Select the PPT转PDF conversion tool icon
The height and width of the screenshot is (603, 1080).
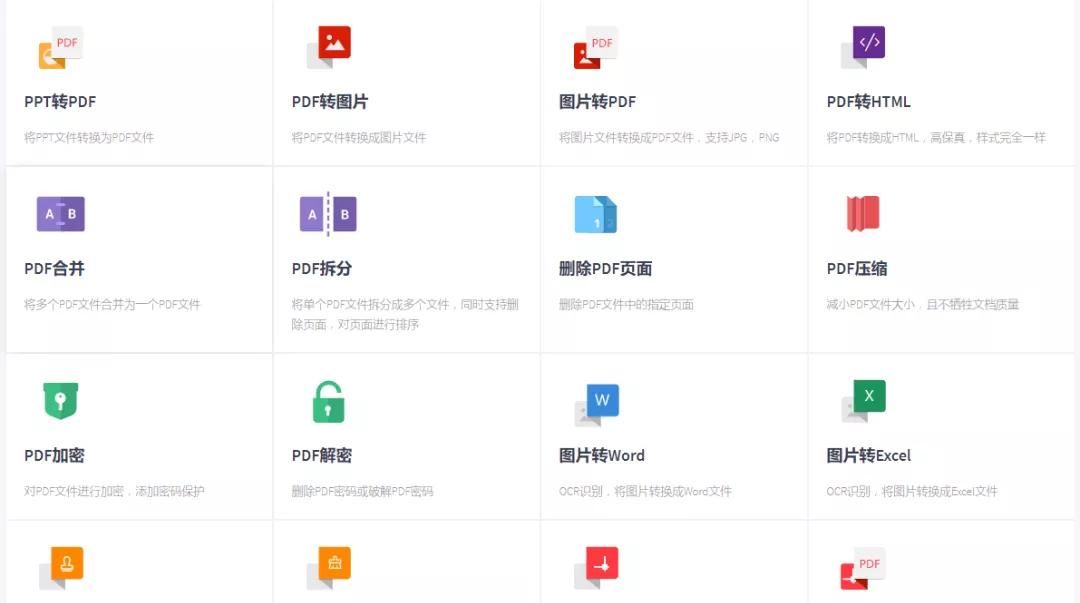pyautogui.click(x=58, y=45)
